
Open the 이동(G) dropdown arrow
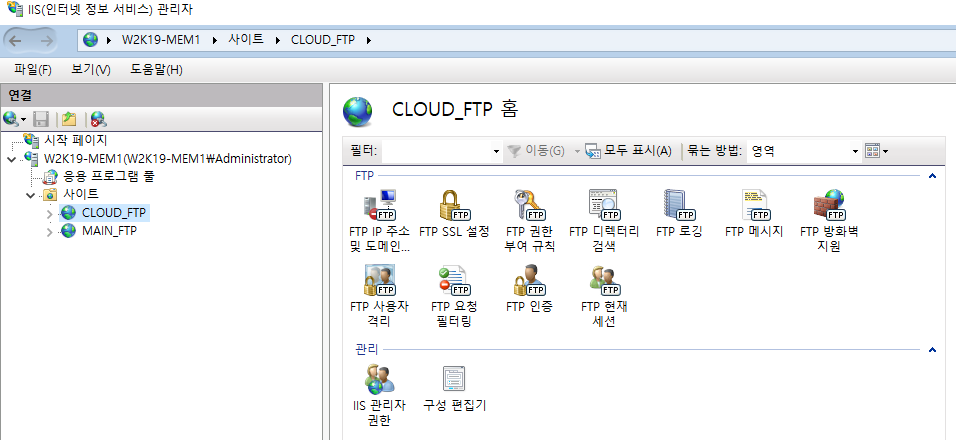[577, 151]
